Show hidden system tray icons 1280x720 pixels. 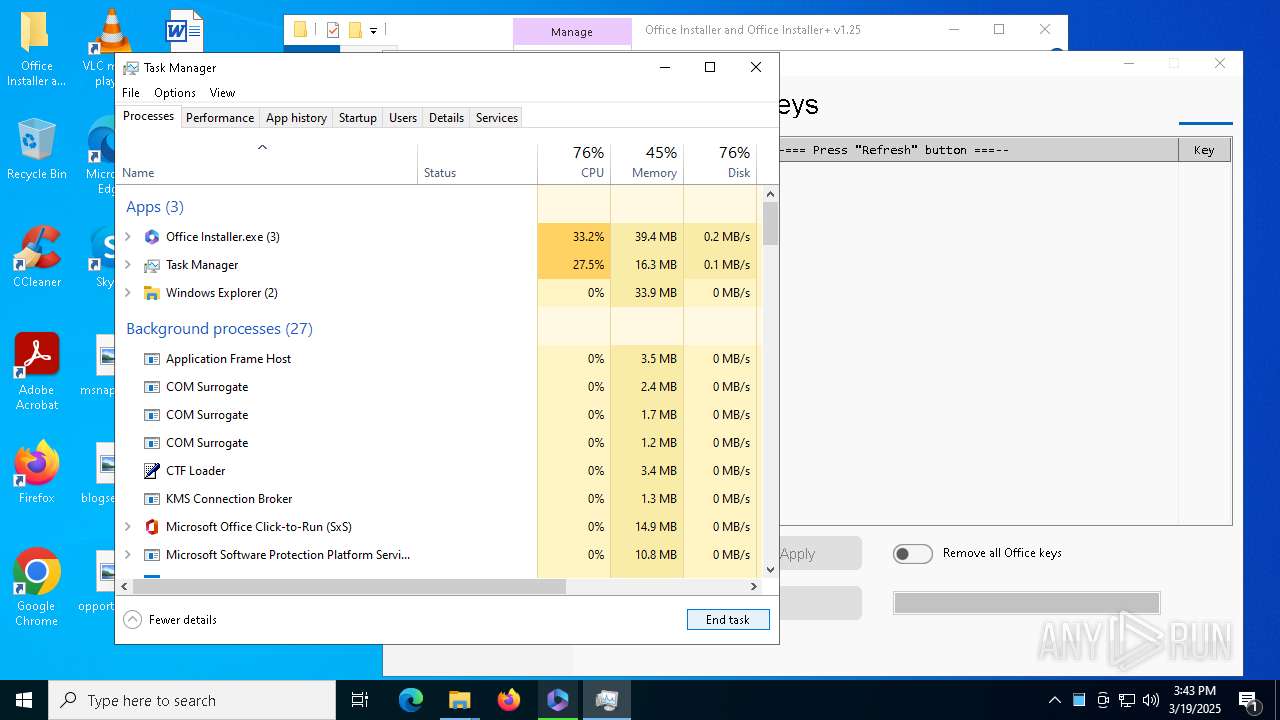[1055, 700]
